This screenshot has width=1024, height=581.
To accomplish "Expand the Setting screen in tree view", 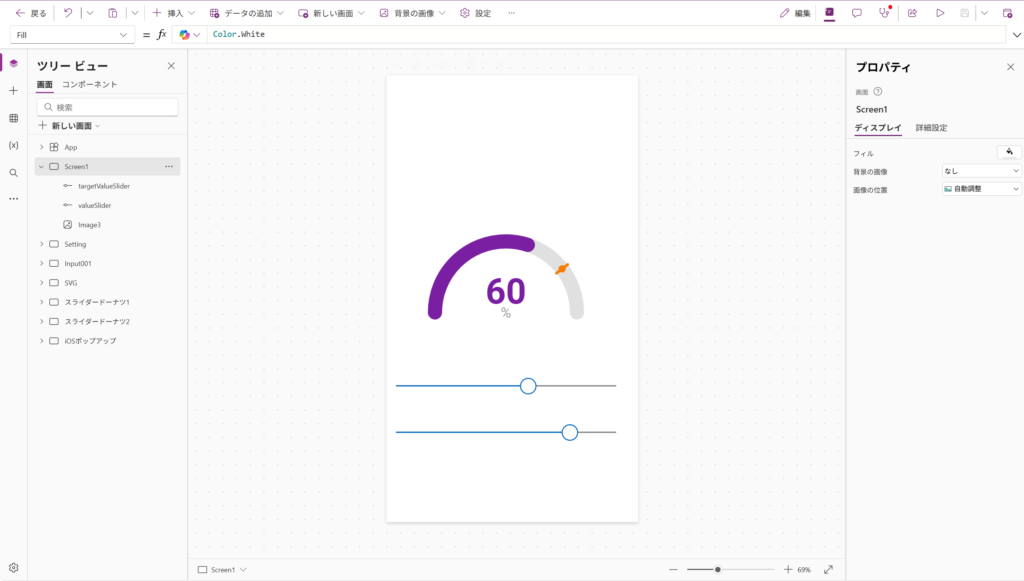I will [41, 244].
